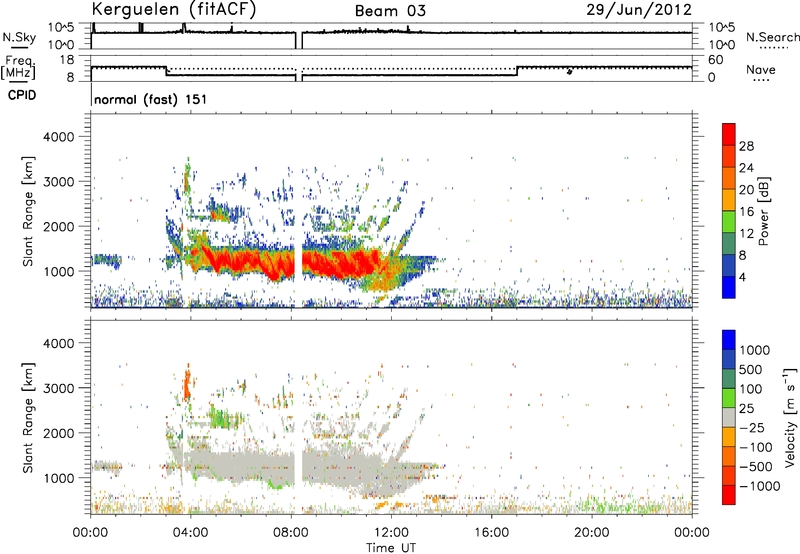Image resolution: width=800 pixels, height=554 pixels.
Task: Click the "Beam 03" header label
Action: 390,11
